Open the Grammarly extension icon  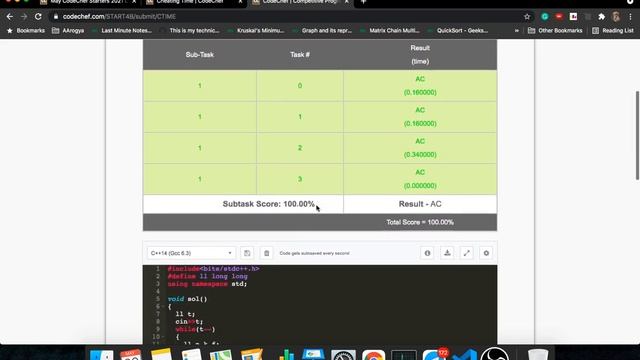[544, 17]
